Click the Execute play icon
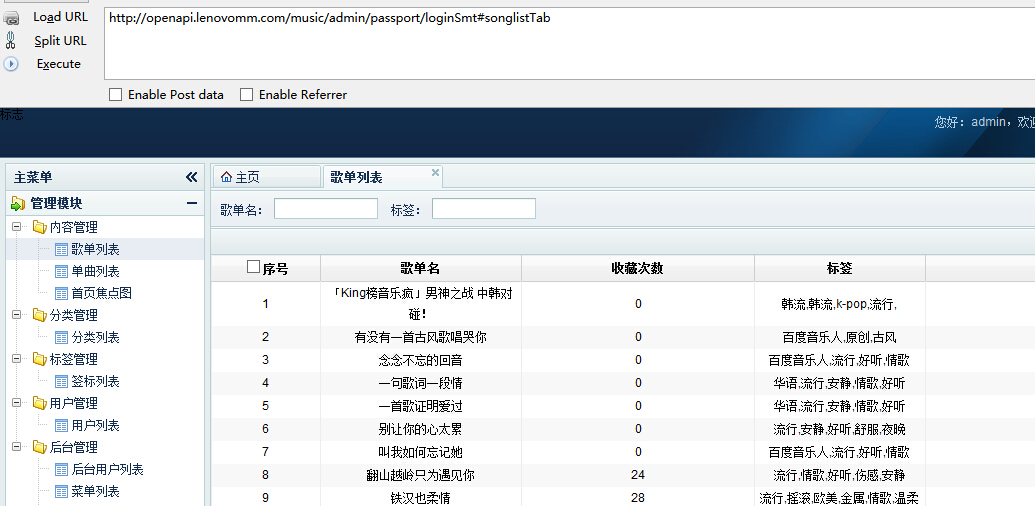The image size is (1035, 506). point(11,64)
